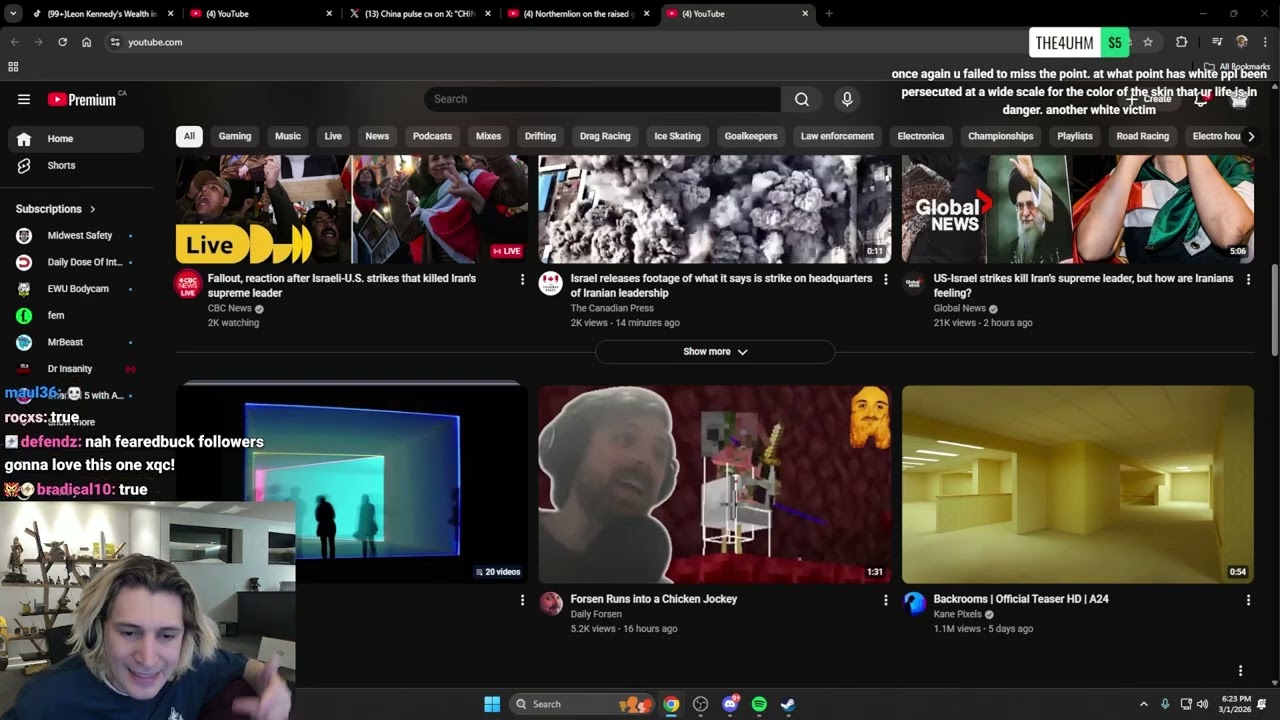The image size is (1280, 720).
Task: Open fern channel subscription
Action: (x=76, y=315)
